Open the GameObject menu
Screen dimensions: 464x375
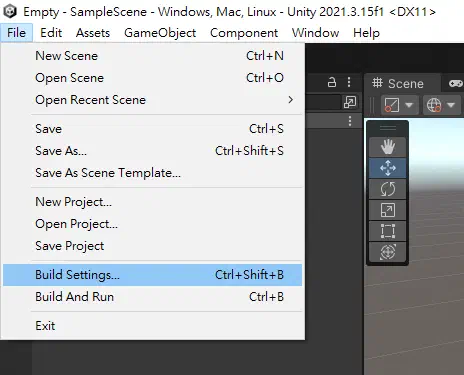160,33
